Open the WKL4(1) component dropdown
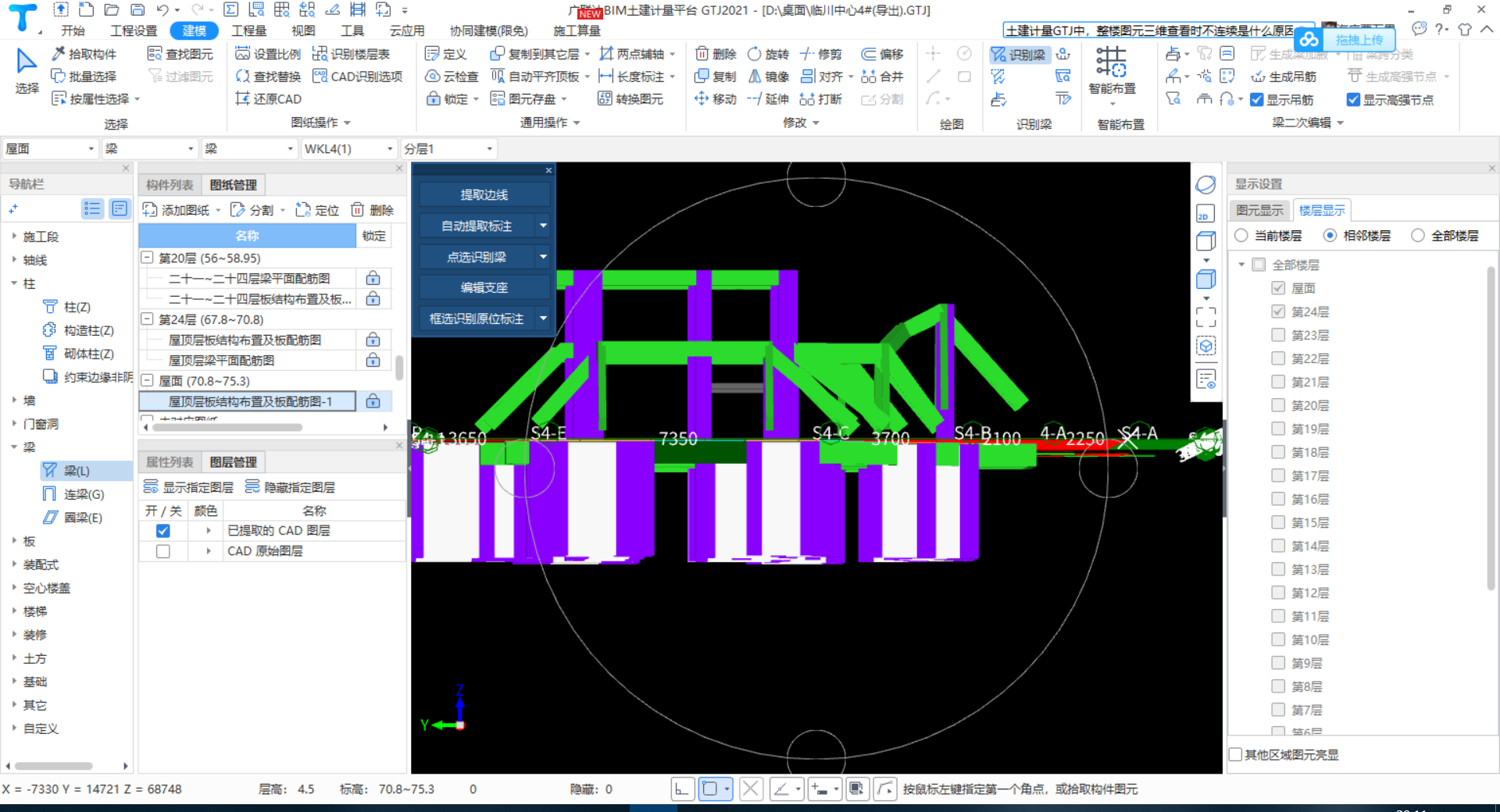Screen dimensions: 1500x812 pyautogui.click(x=349, y=149)
